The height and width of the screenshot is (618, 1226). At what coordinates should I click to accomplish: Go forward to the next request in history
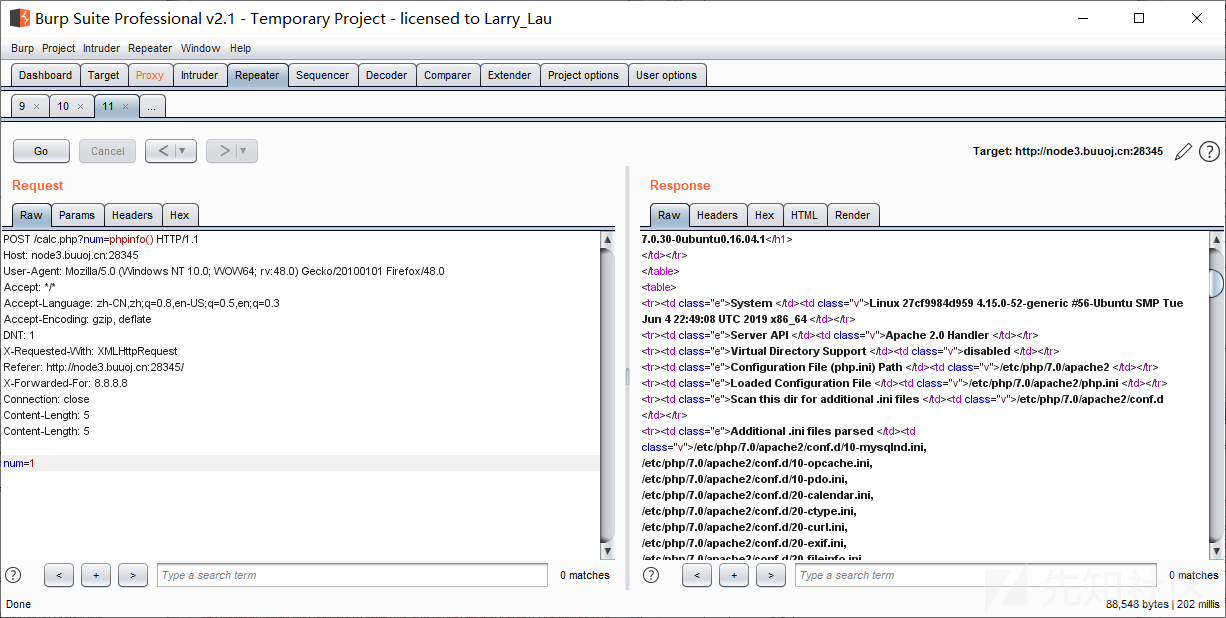(225, 151)
